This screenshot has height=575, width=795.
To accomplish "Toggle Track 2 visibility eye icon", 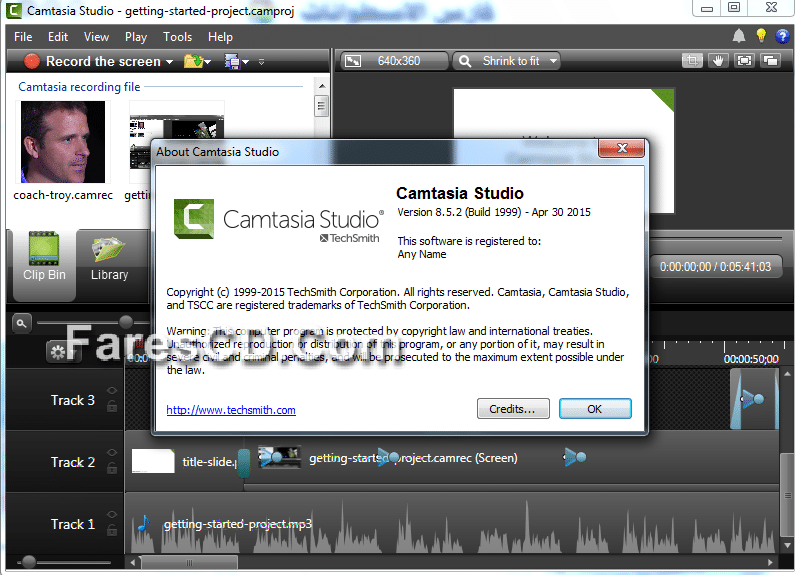I will click(112, 452).
